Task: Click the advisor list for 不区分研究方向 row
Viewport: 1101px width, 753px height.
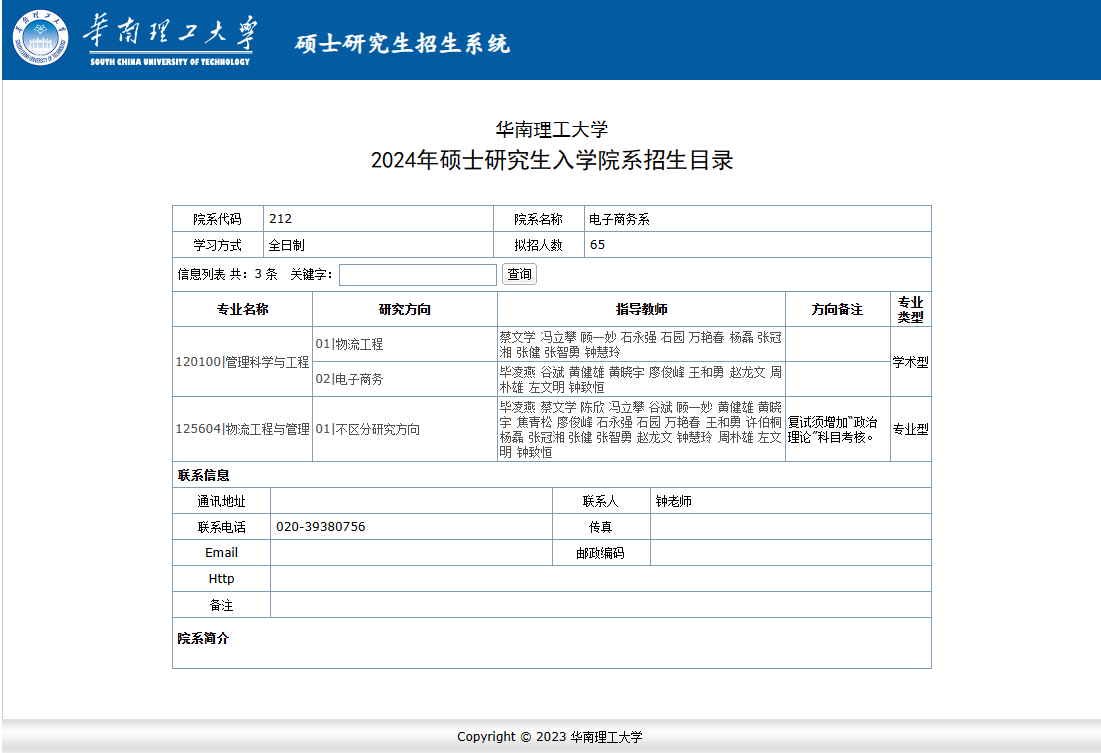Action: pyautogui.click(x=641, y=429)
